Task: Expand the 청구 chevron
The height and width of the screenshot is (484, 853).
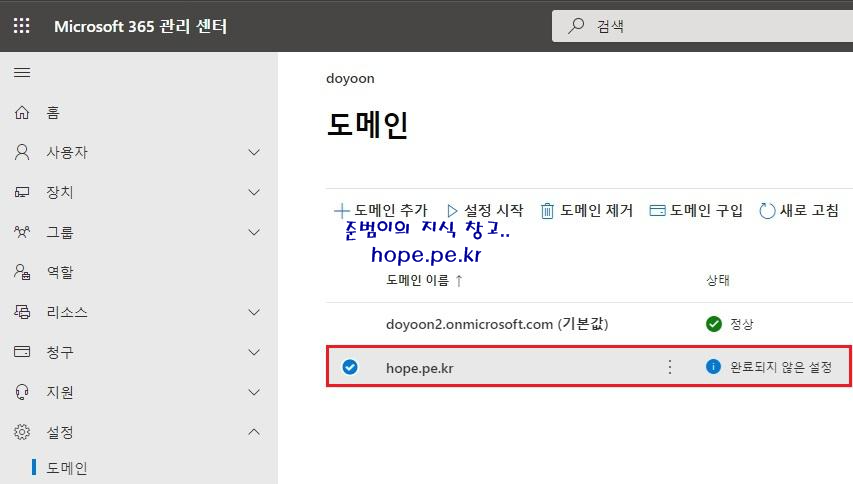Action: click(x=254, y=352)
